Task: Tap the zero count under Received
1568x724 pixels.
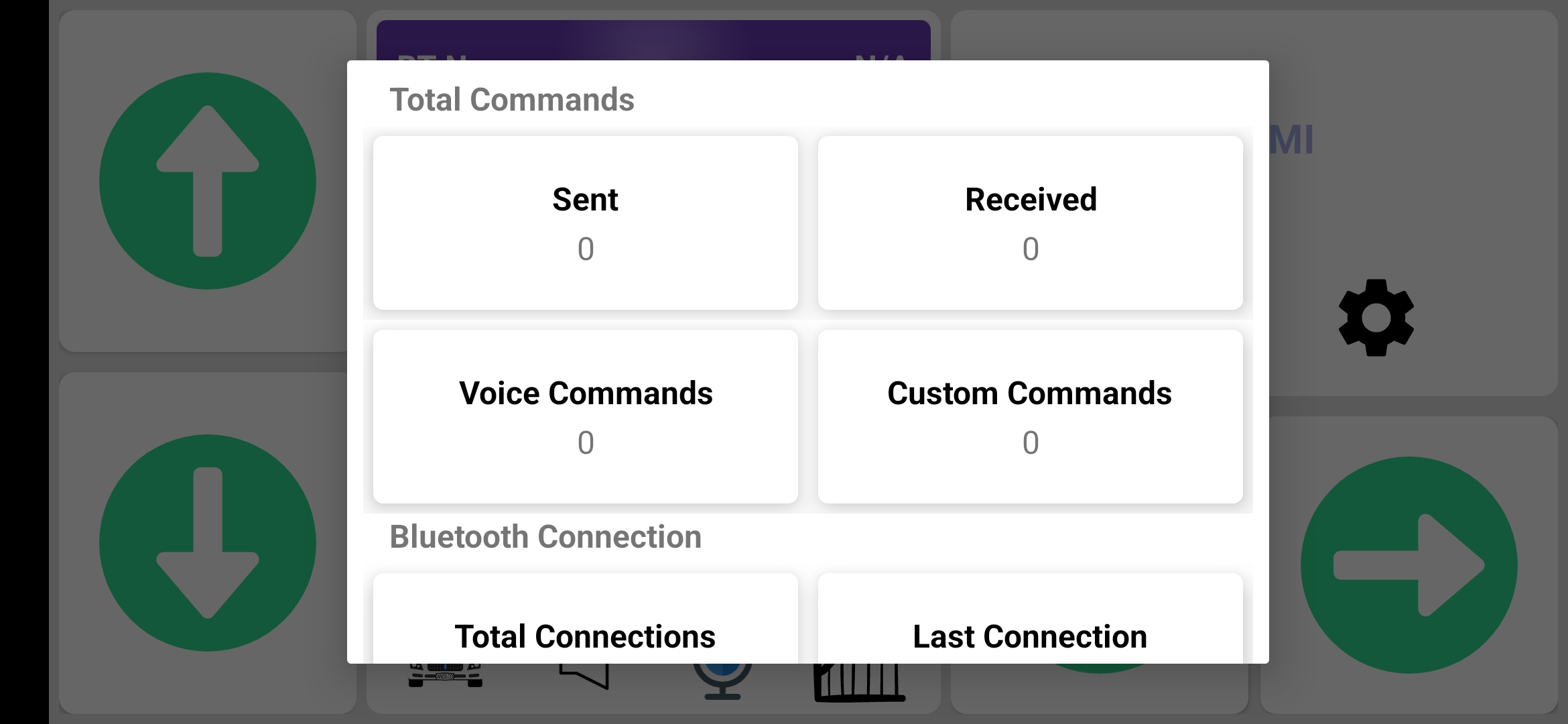Action: tap(1030, 249)
